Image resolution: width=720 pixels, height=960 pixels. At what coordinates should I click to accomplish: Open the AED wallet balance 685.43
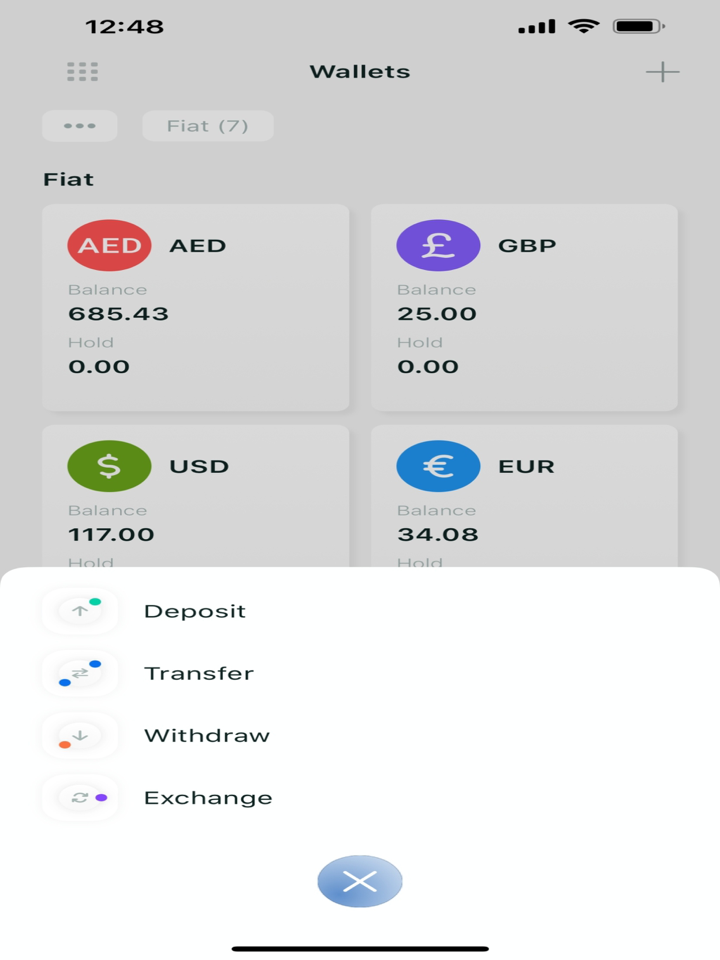point(118,314)
